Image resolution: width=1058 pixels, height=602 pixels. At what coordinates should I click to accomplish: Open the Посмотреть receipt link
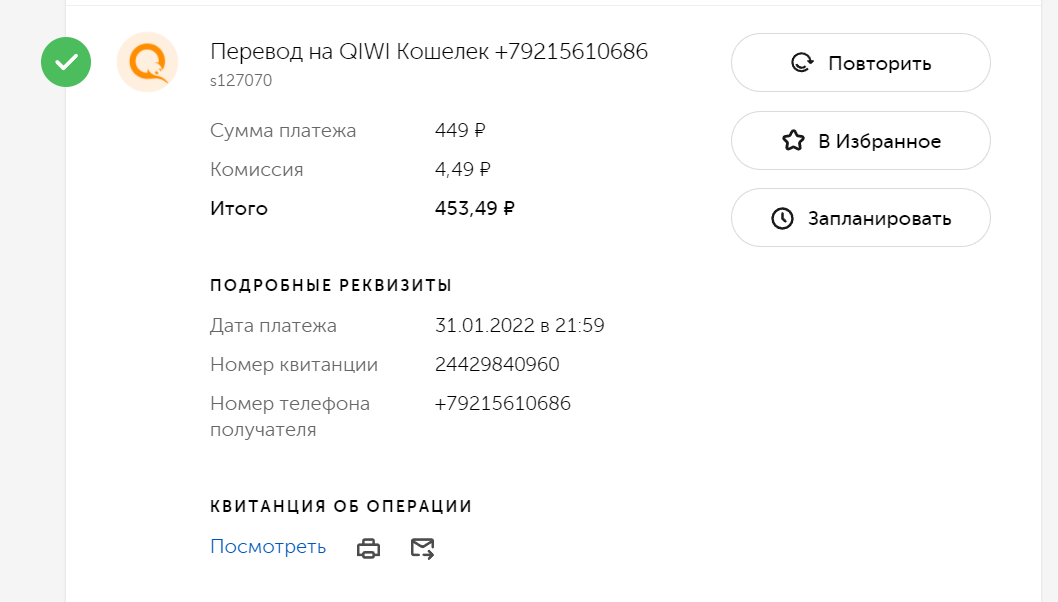[x=268, y=546]
